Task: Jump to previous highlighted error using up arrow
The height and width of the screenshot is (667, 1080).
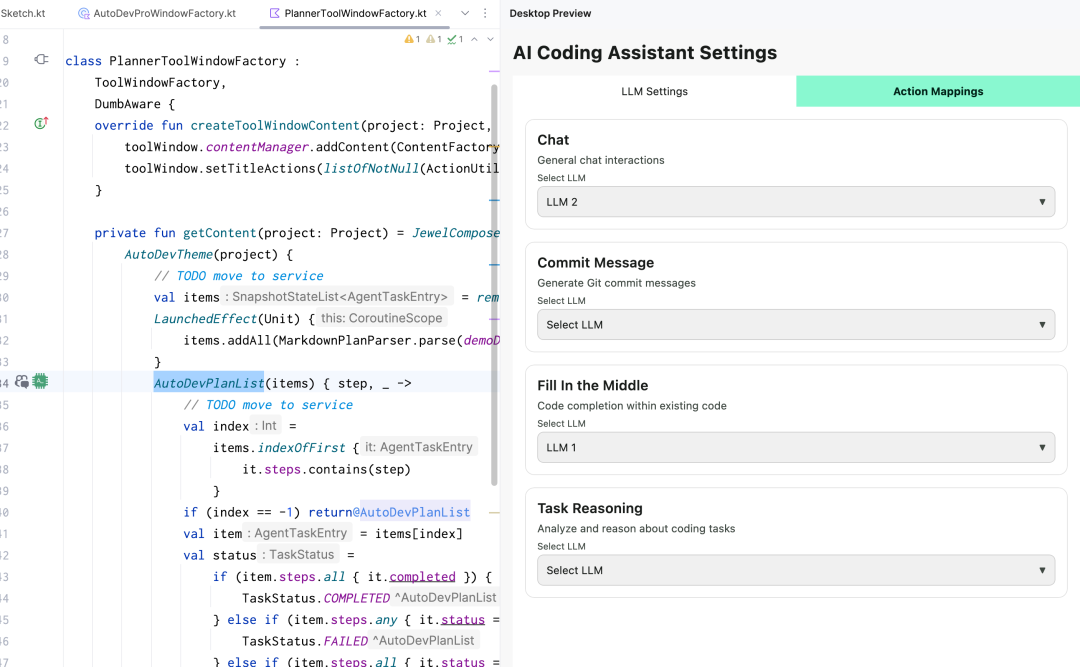Action: (x=475, y=39)
